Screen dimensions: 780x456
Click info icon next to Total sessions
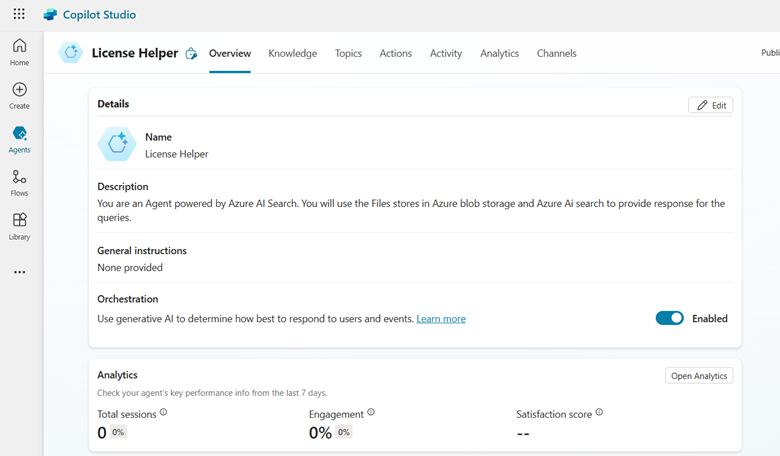164,412
